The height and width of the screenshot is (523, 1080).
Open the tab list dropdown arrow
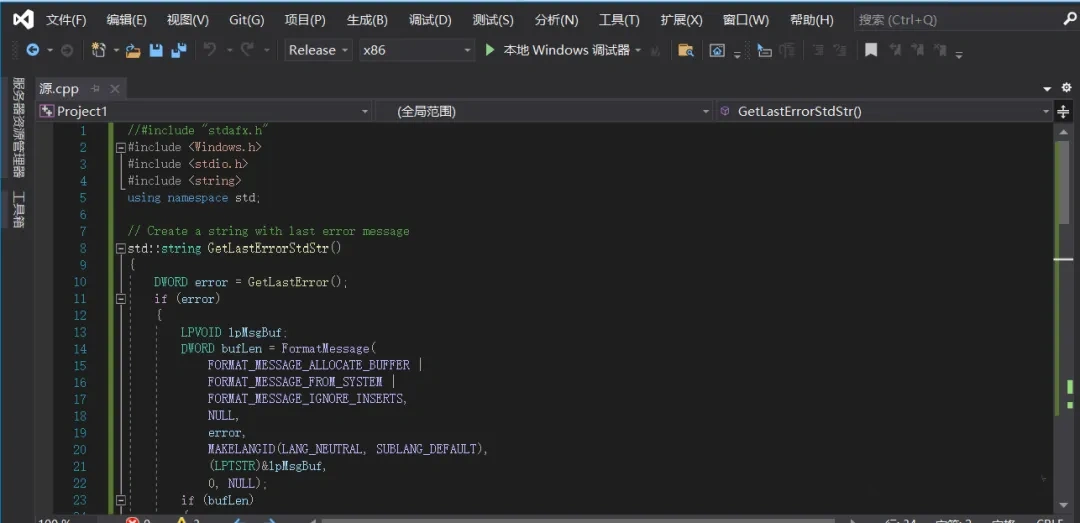pyautogui.click(x=1048, y=88)
